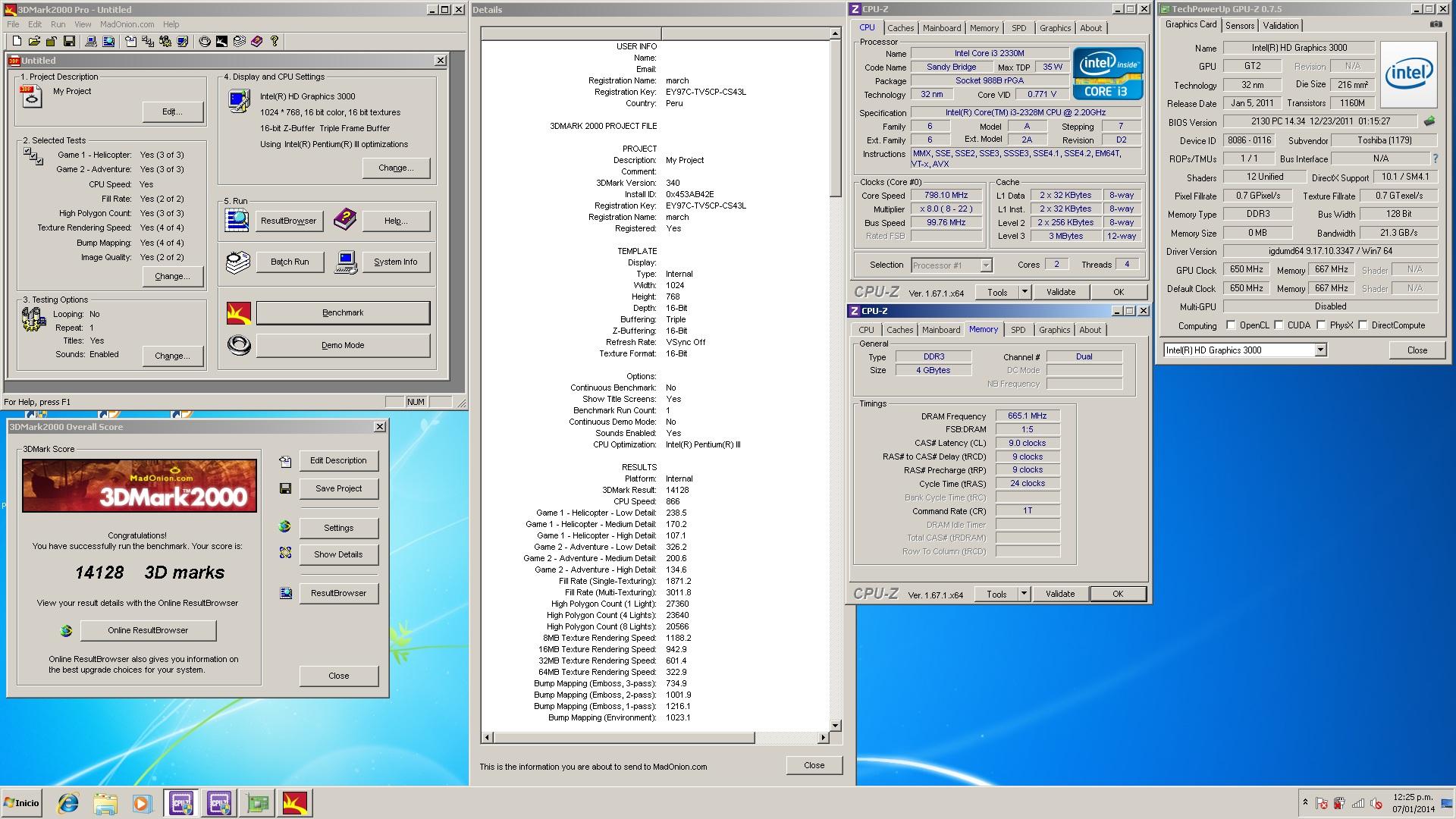Screen dimensions: 1456x819
Task: Click the Benchmark button
Action: [x=343, y=312]
